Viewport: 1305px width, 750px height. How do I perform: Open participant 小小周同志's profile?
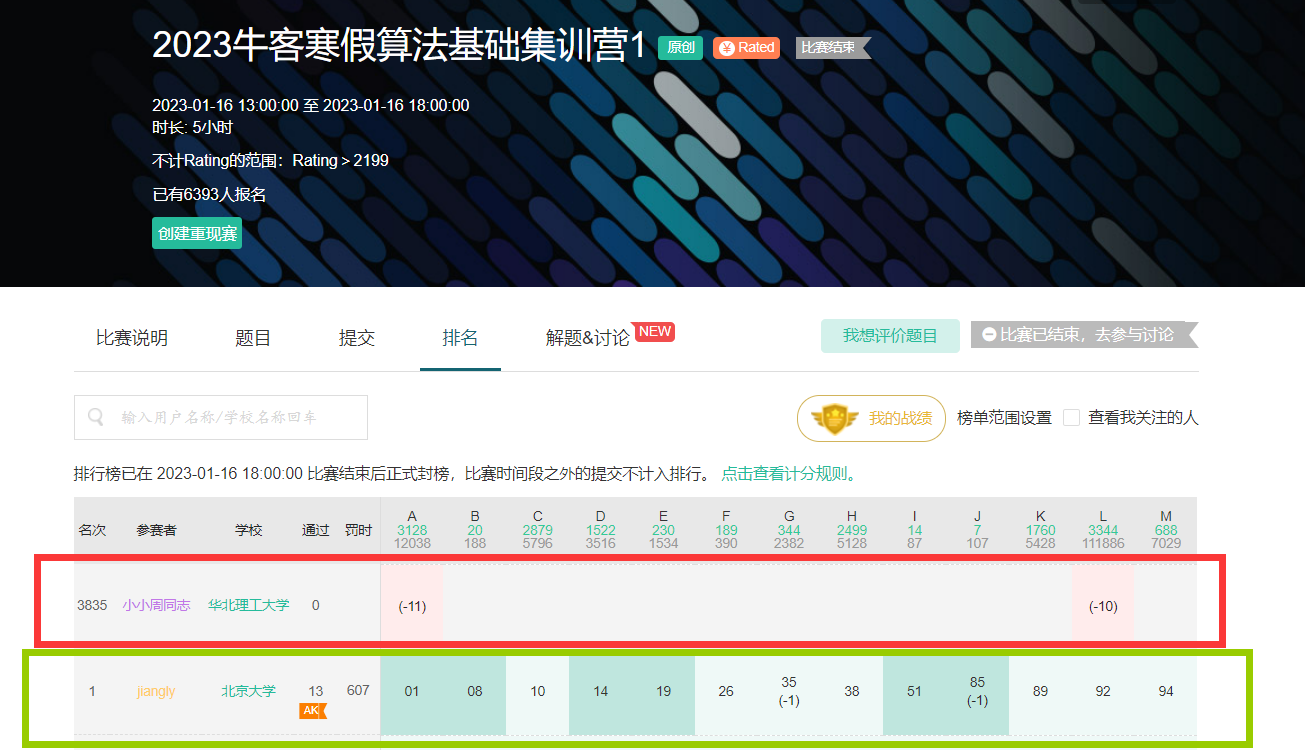pyautogui.click(x=156, y=605)
